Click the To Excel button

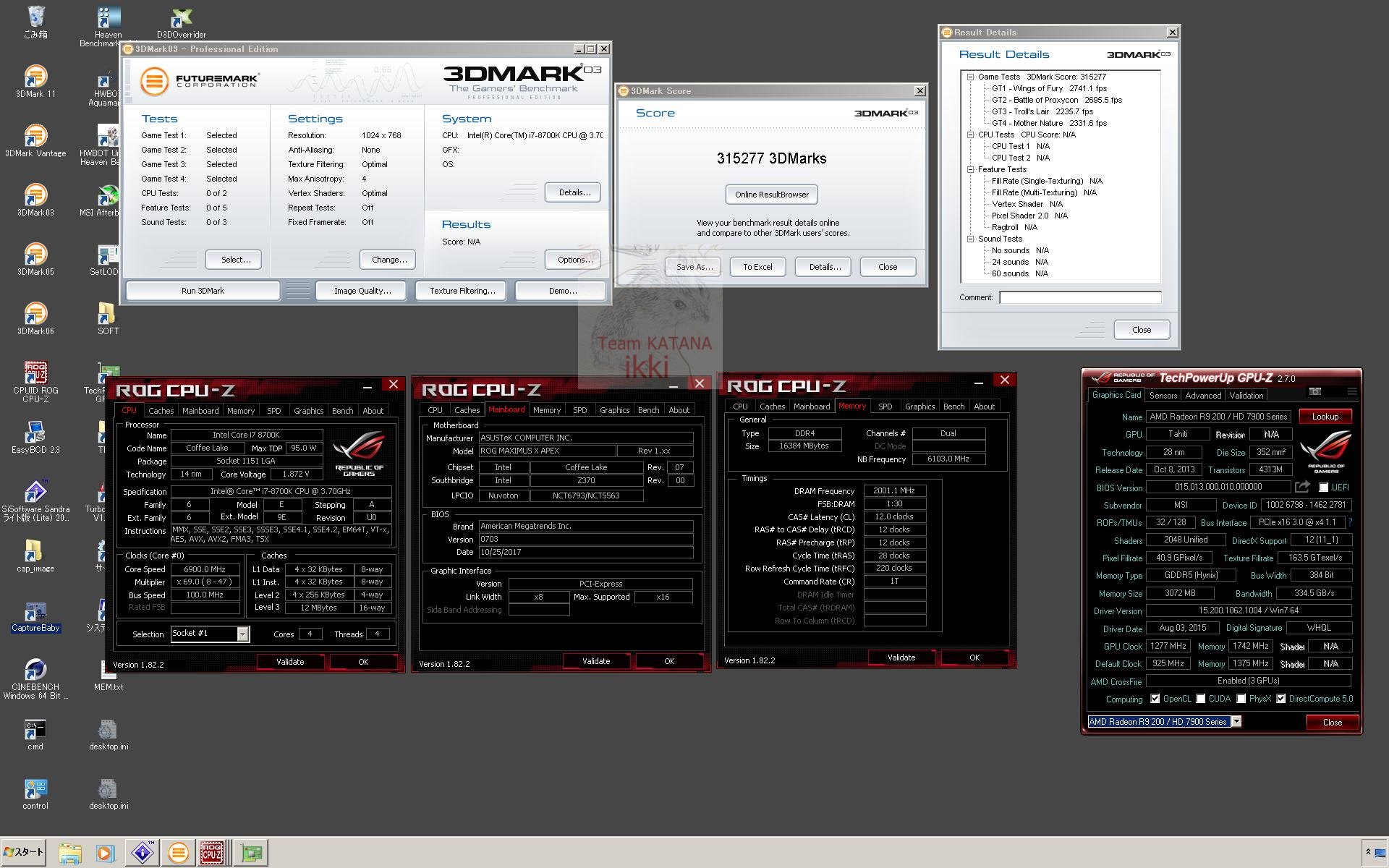tap(757, 267)
